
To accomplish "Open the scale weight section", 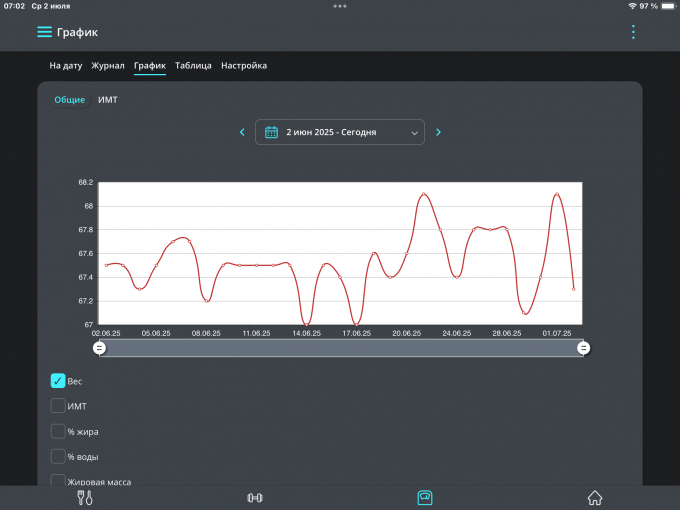I will pos(425,497).
